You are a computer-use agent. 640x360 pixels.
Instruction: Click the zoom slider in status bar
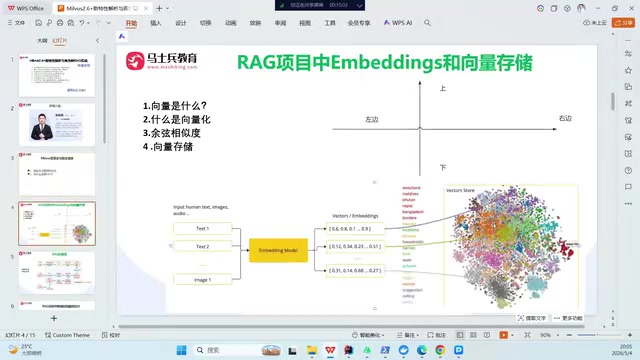tap(600, 335)
